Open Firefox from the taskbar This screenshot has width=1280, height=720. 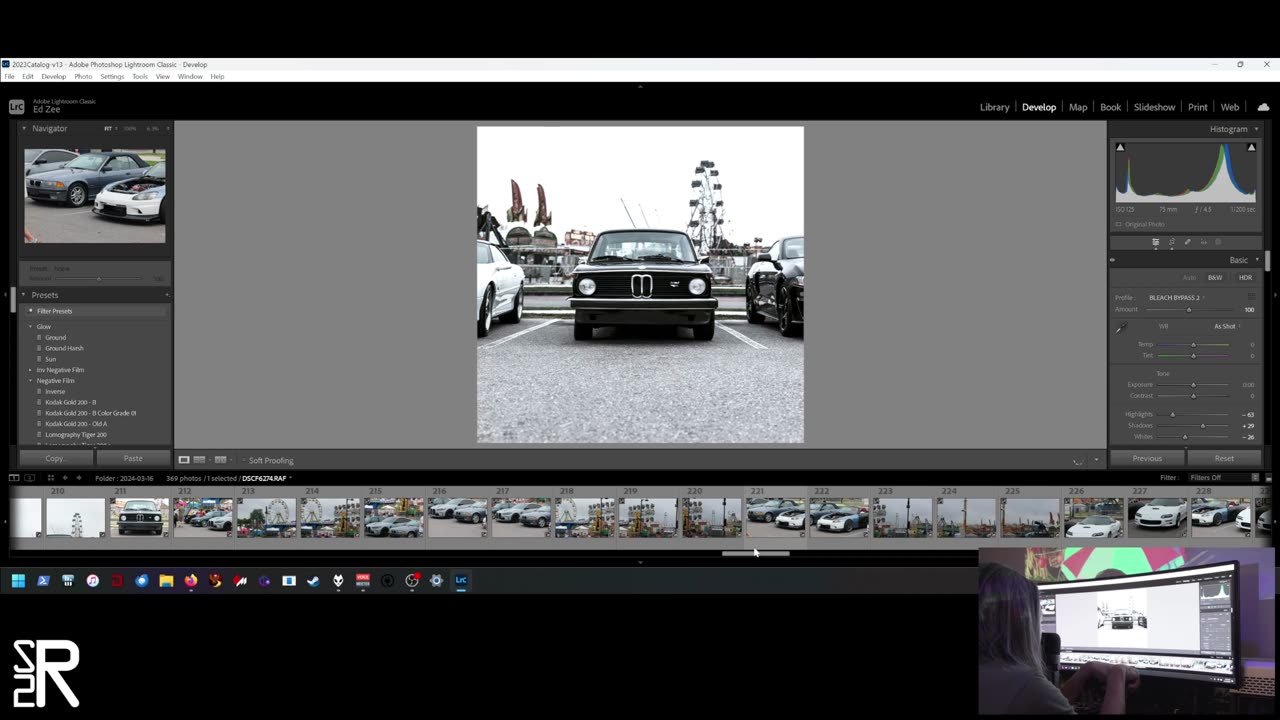(x=191, y=580)
